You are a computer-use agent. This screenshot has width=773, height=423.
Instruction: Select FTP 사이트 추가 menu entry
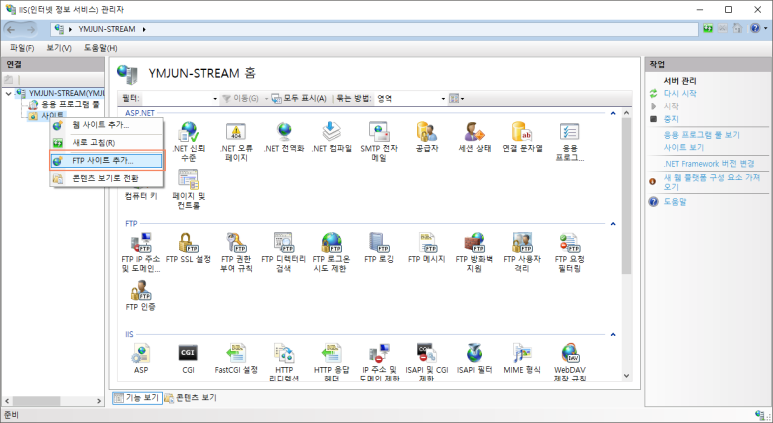pos(106,161)
